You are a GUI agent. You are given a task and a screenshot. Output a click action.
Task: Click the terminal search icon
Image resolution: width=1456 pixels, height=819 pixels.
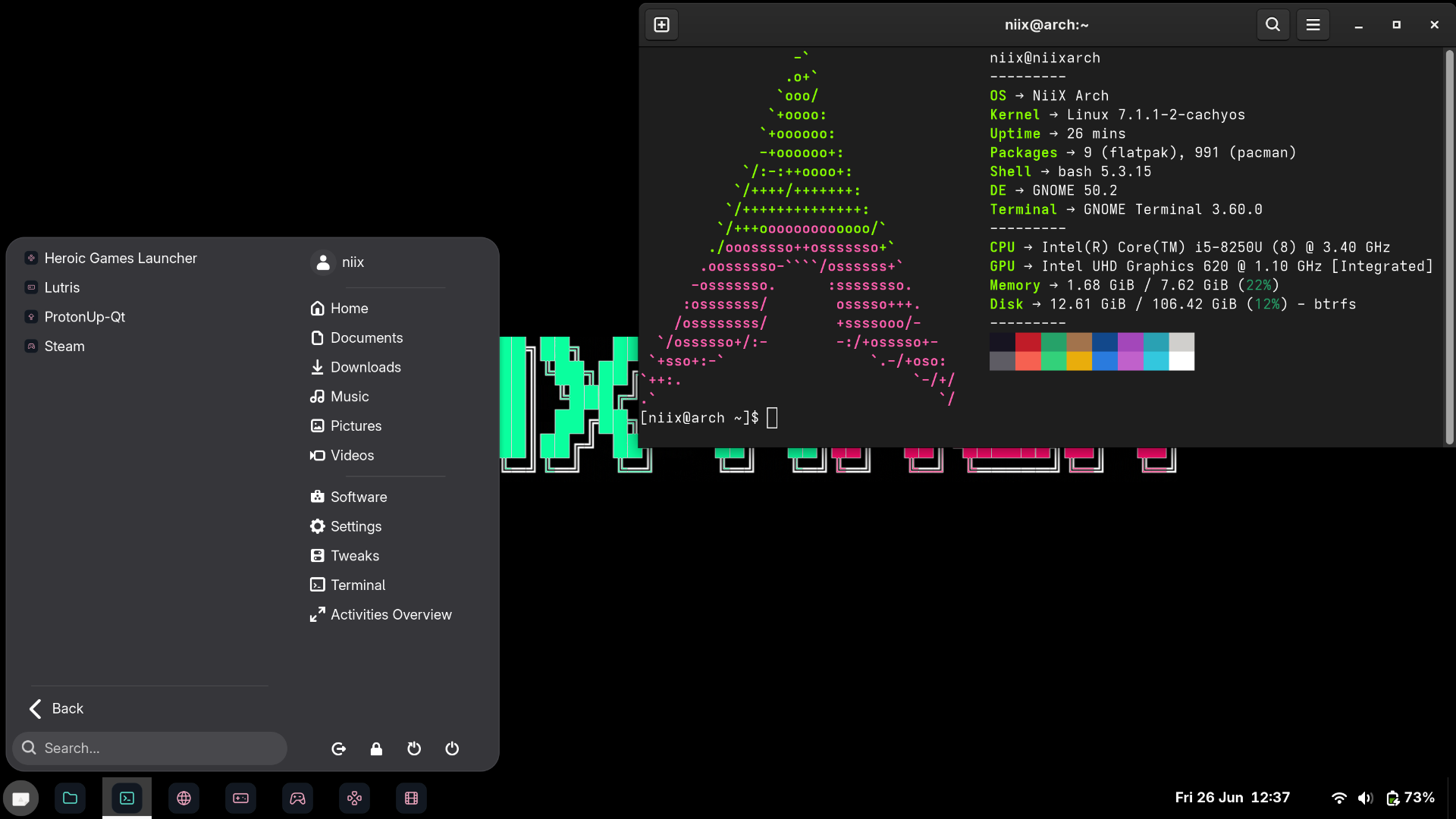coord(1272,25)
